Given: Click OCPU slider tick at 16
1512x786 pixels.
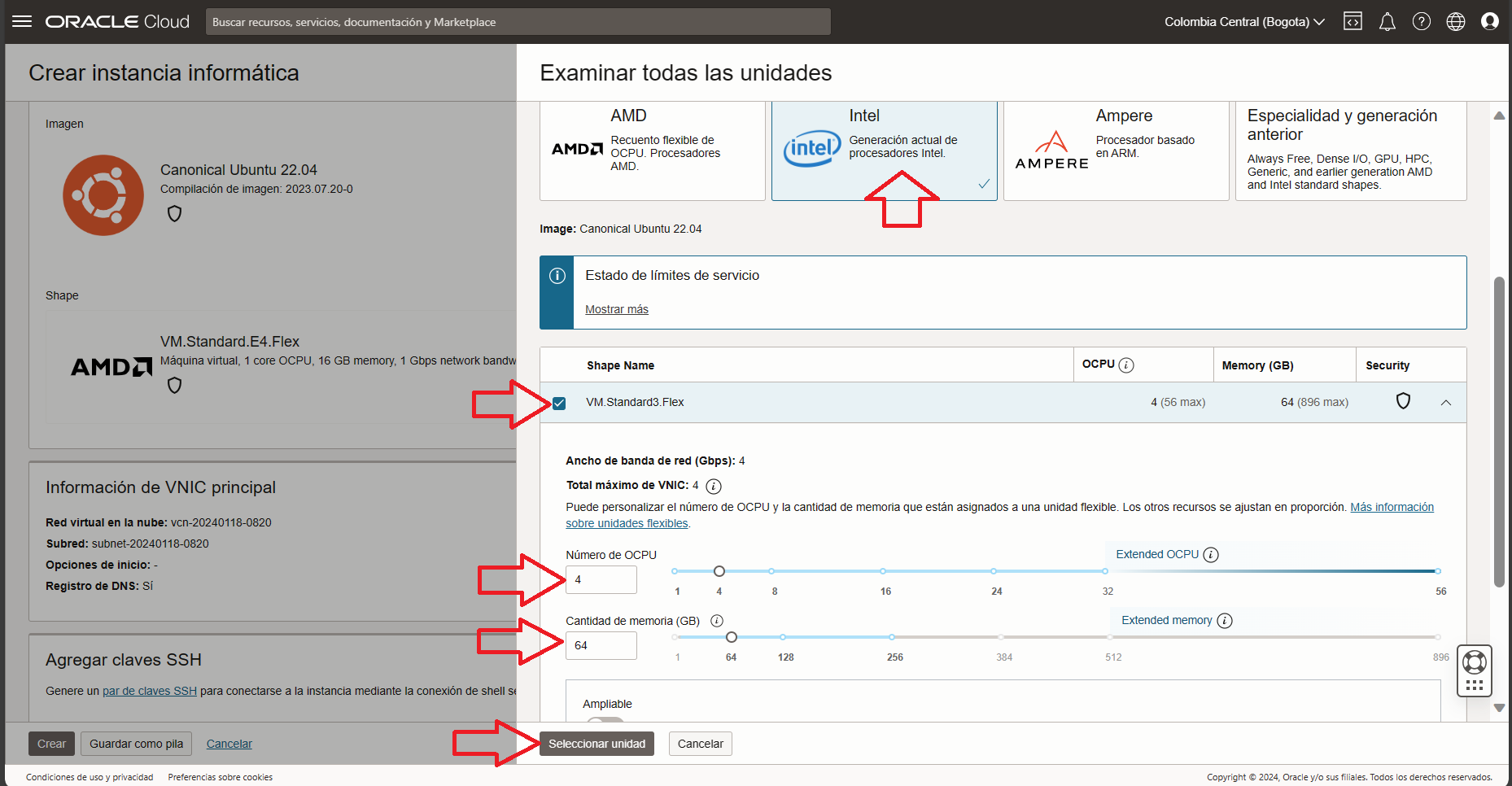Looking at the screenshot, I should 883,571.
